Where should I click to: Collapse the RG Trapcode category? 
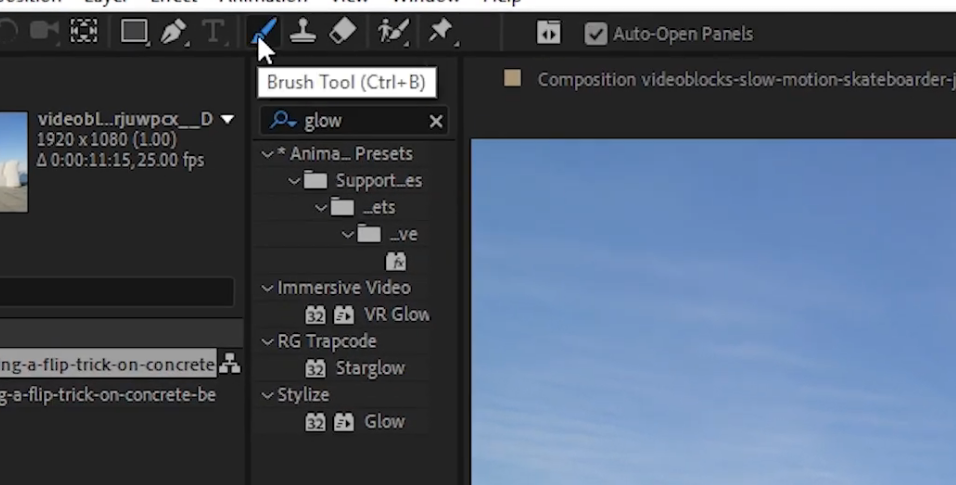pos(267,342)
